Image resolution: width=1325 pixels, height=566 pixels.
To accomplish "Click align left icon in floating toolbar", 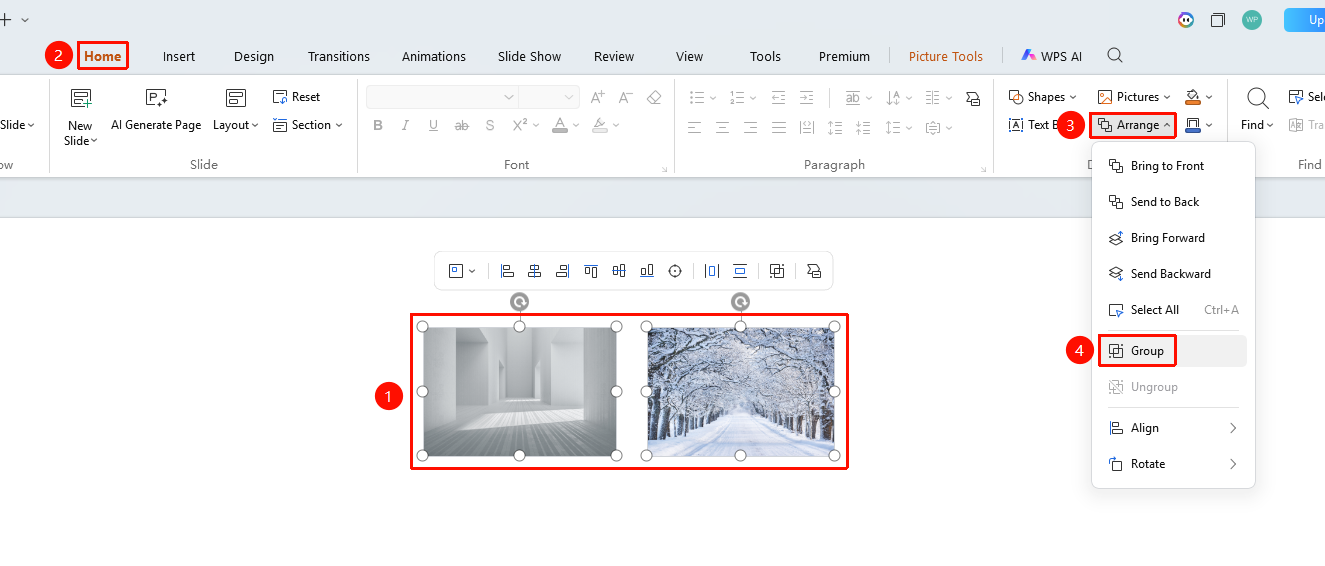I will tap(507, 271).
